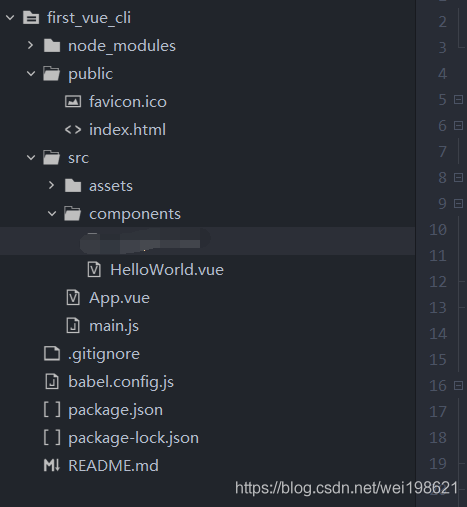Click the HelloWorld.vue Vue file icon

(x=94, y=269)
